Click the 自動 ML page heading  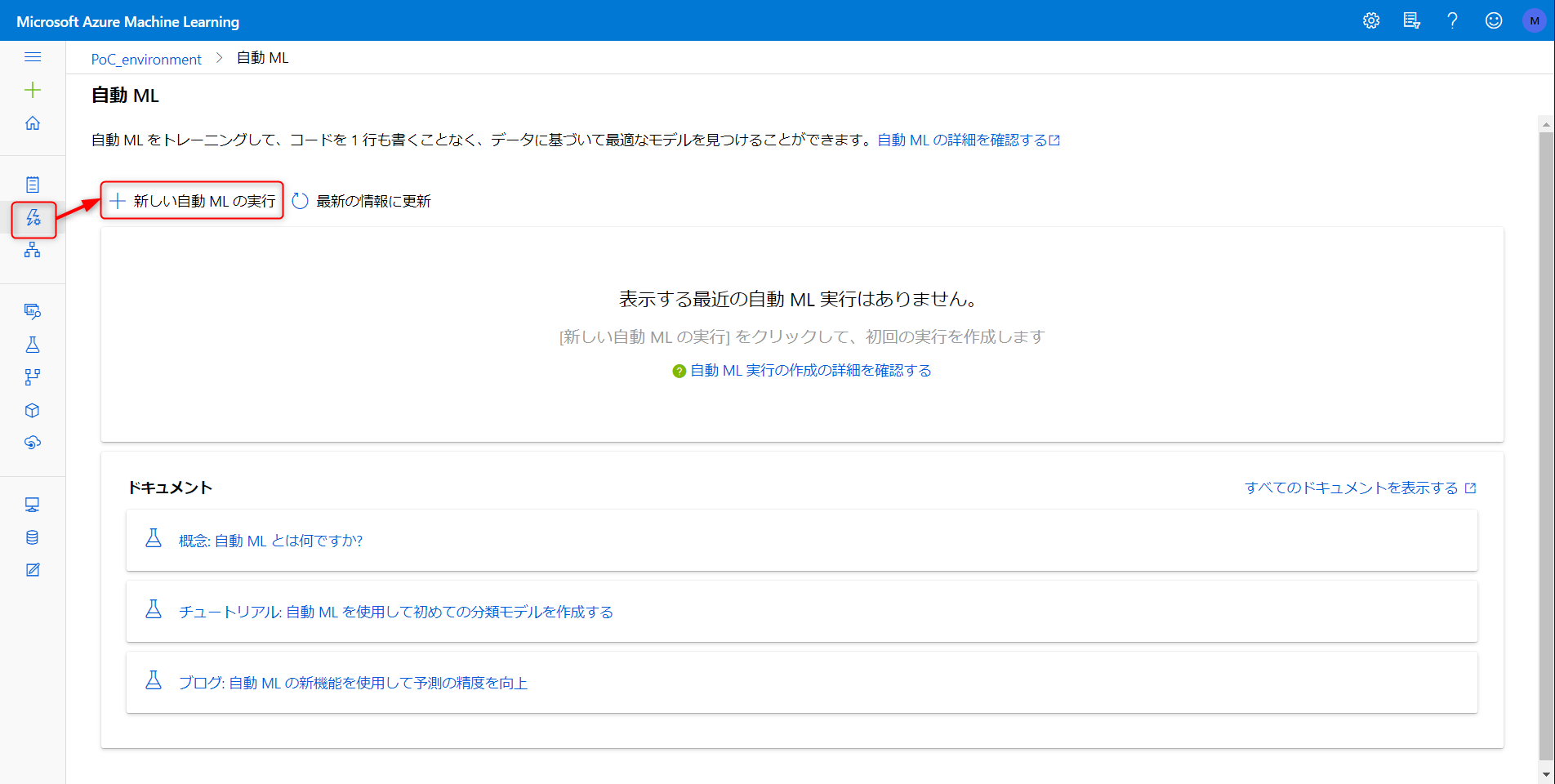pos(125,96)
